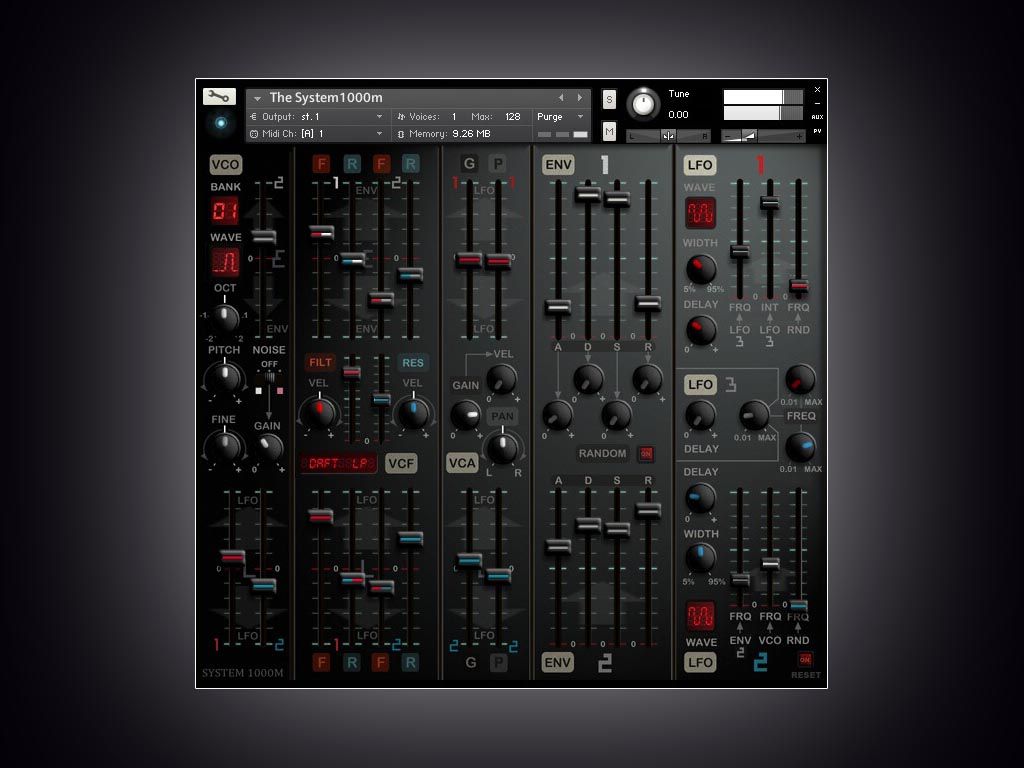Open the DAFT LP filter type display

pos(338,464)
